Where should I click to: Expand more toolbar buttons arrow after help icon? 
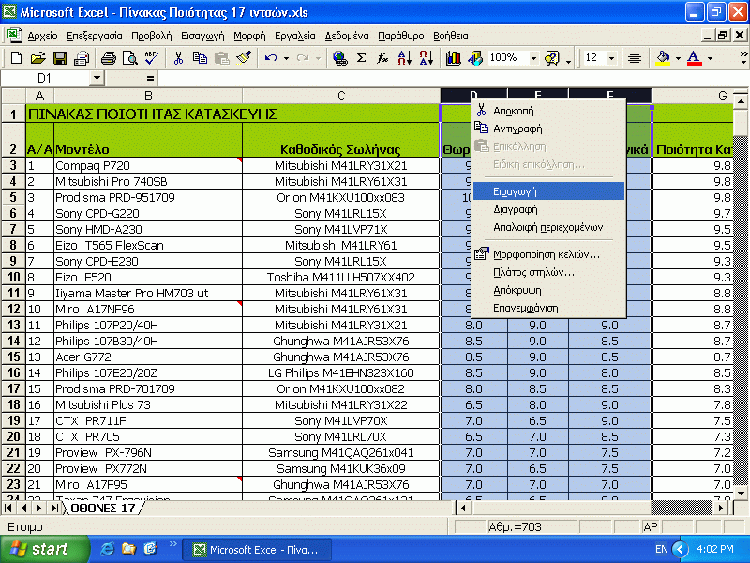tap(568, 61)
